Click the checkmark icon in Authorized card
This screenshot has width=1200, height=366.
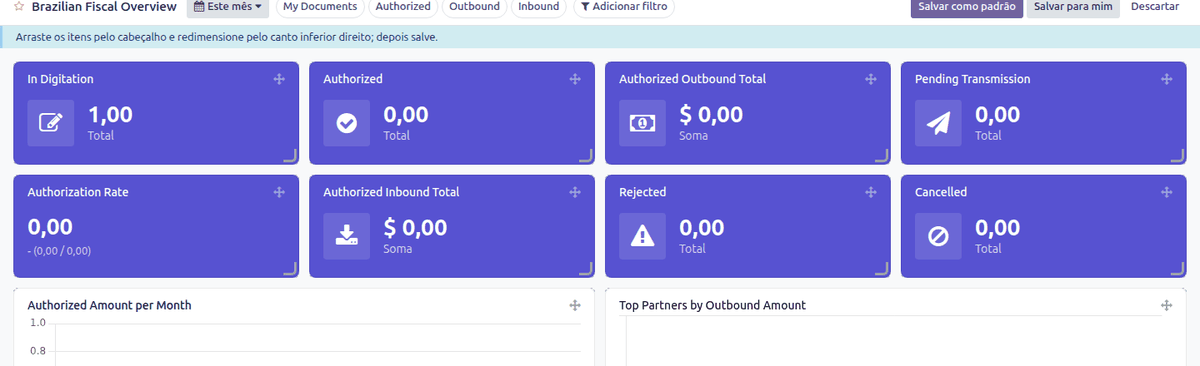[346, 122]
